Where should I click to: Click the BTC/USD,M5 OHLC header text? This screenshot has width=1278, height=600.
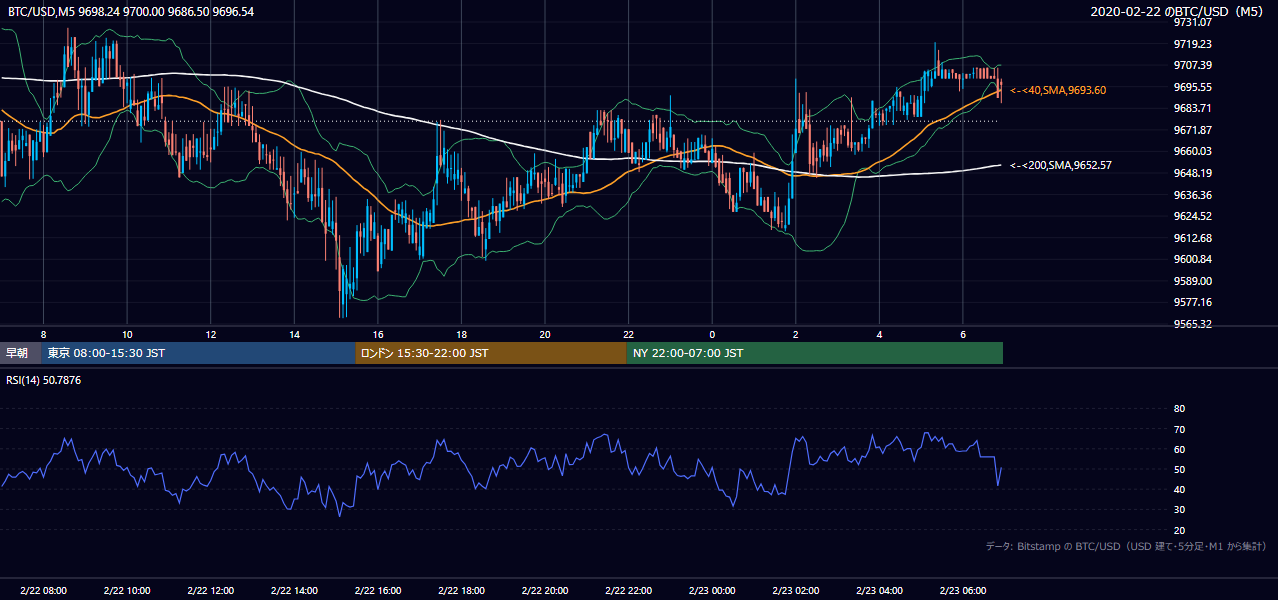[131, 12]
